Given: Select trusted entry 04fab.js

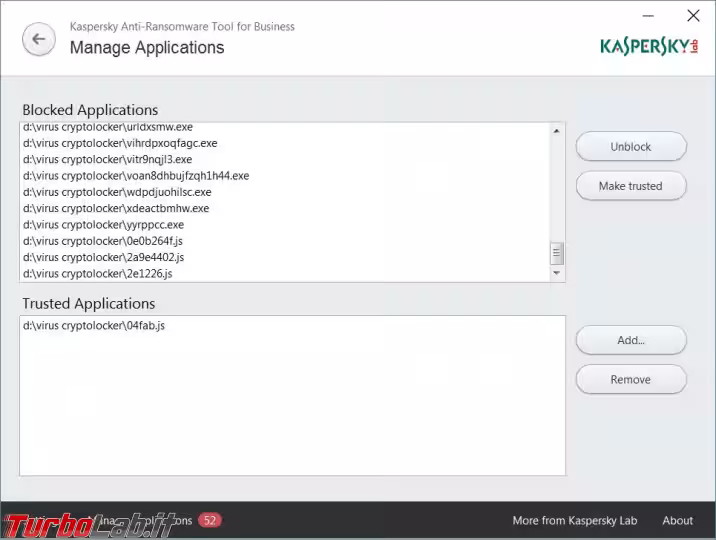Looking at the screenshot, I should click(292, 325).
